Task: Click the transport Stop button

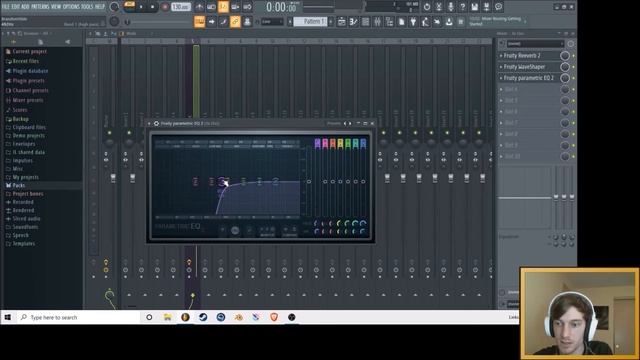Action: 153,7
